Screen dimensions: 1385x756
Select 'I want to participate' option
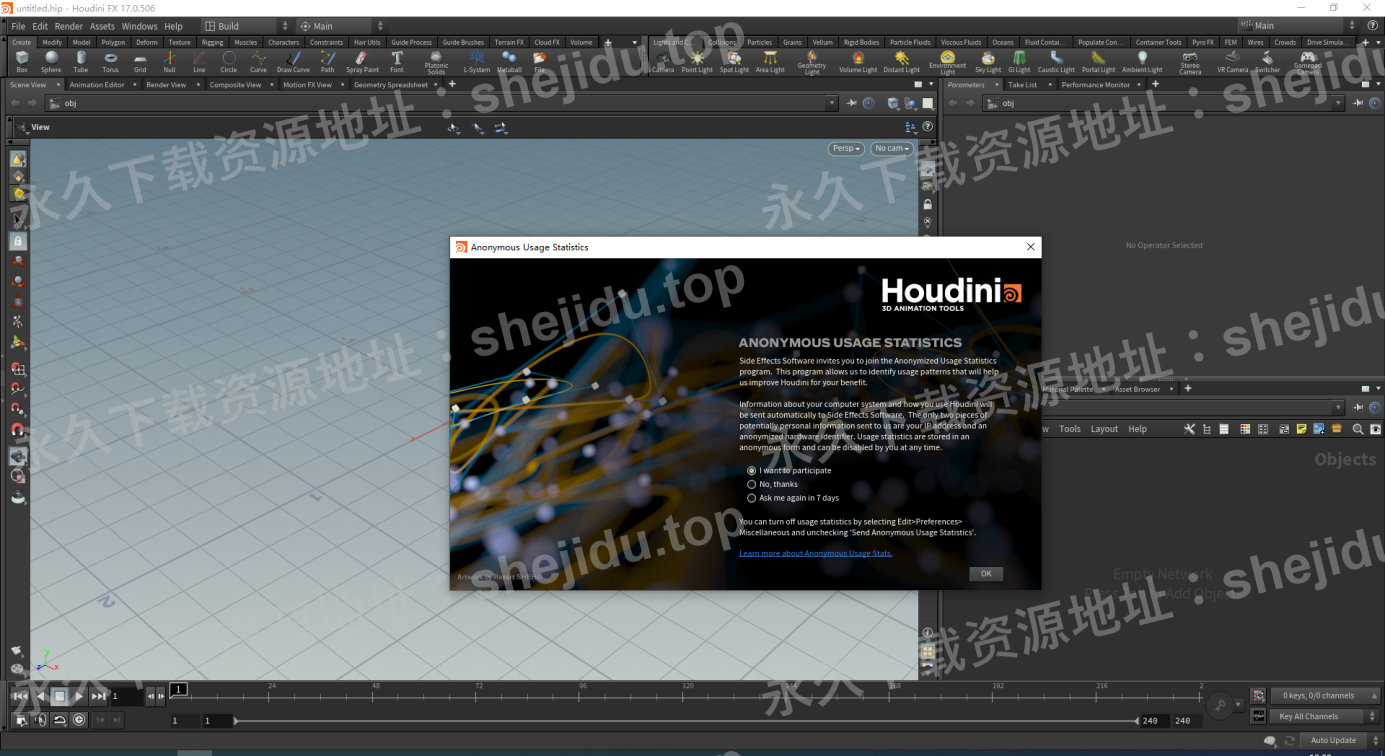(x=789, y=470)
